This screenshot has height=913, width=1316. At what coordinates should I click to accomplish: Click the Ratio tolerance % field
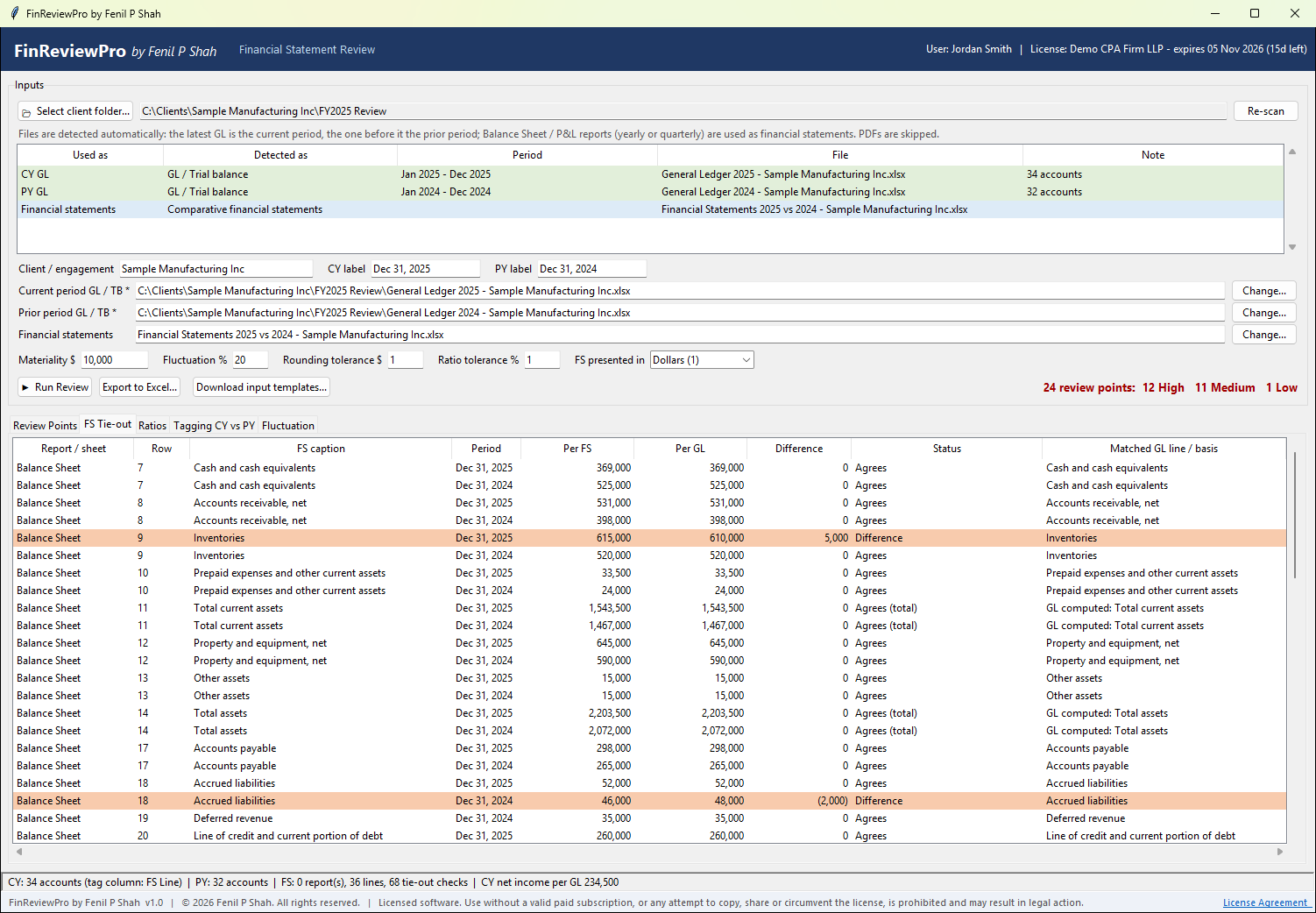pos(542,360)
